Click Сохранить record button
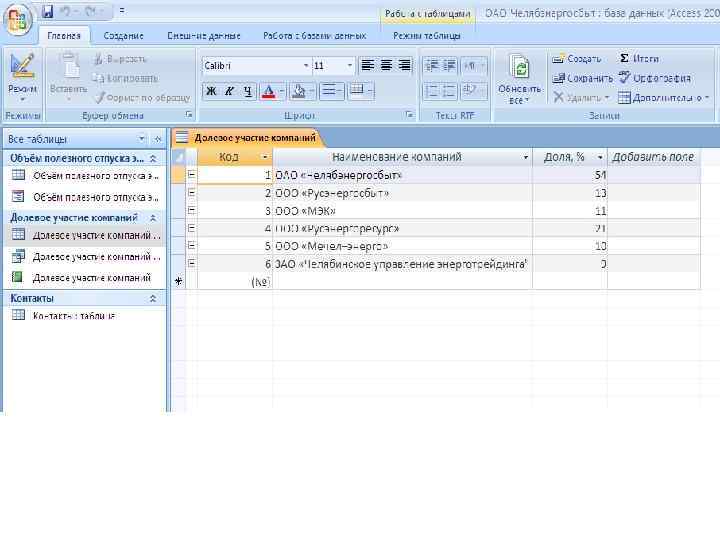Screen dimensions: 720x540 coord(582,79)
